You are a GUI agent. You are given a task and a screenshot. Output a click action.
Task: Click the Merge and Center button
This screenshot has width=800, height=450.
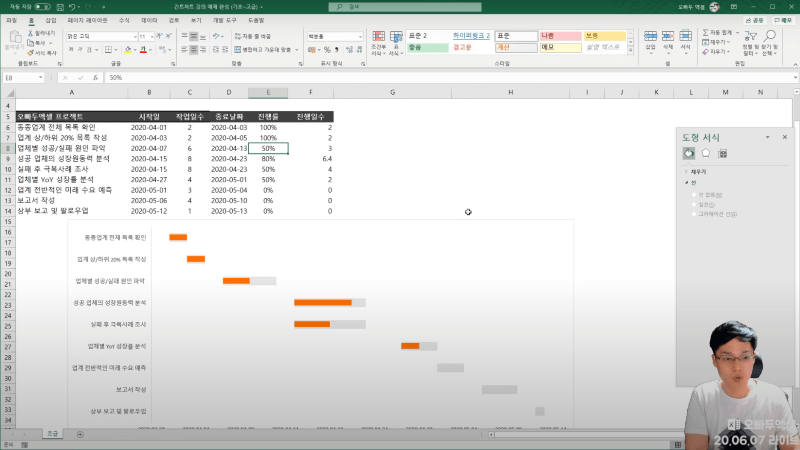click(268, 48)
